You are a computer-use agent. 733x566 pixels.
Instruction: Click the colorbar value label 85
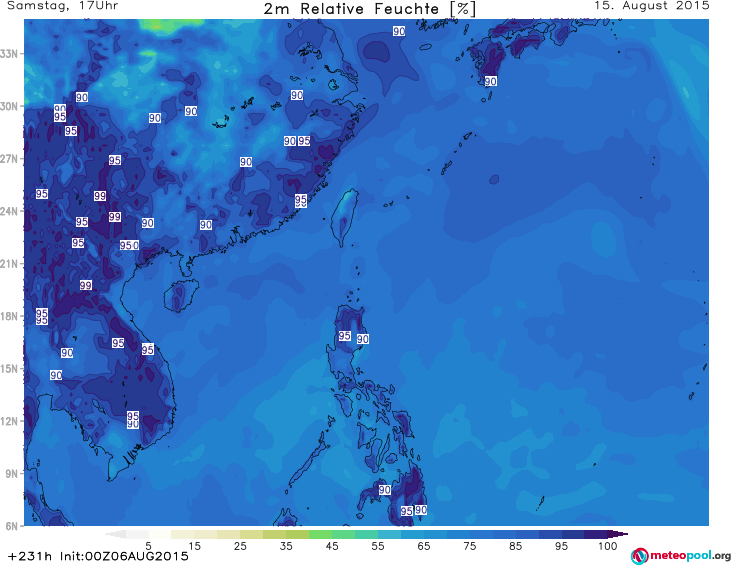pos(515,546)
